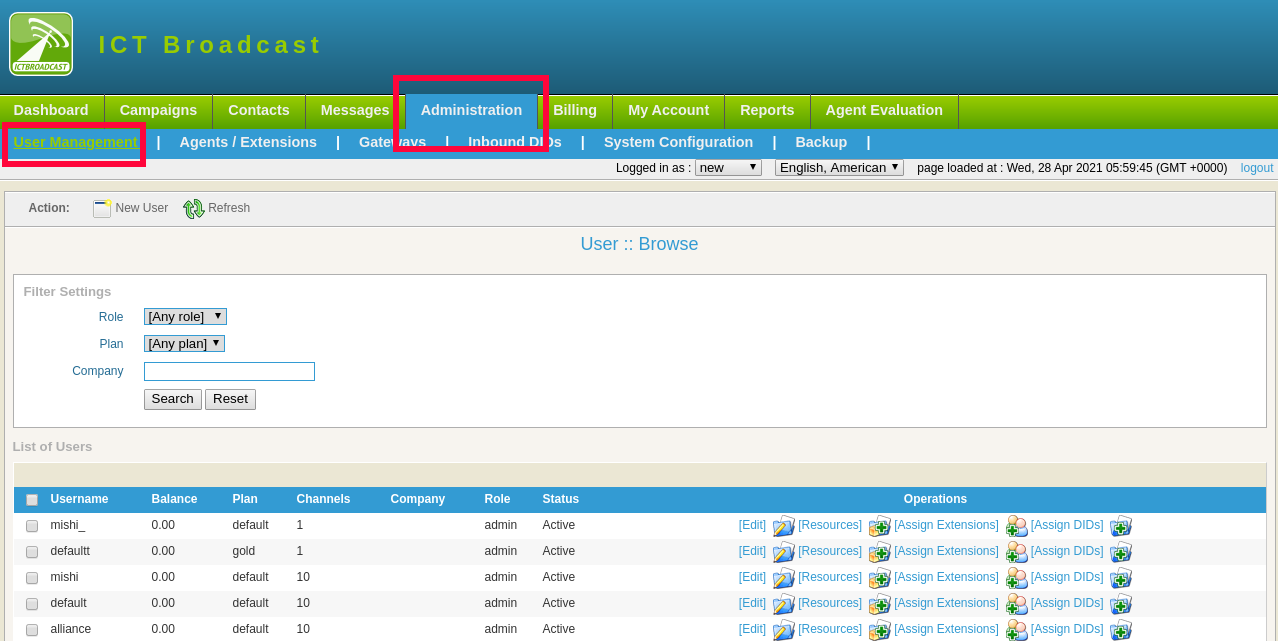This screenshot has width=1278, height=641.
Task: Select the Administration tab
Action: pyautogui.click(x=471, y=110)
